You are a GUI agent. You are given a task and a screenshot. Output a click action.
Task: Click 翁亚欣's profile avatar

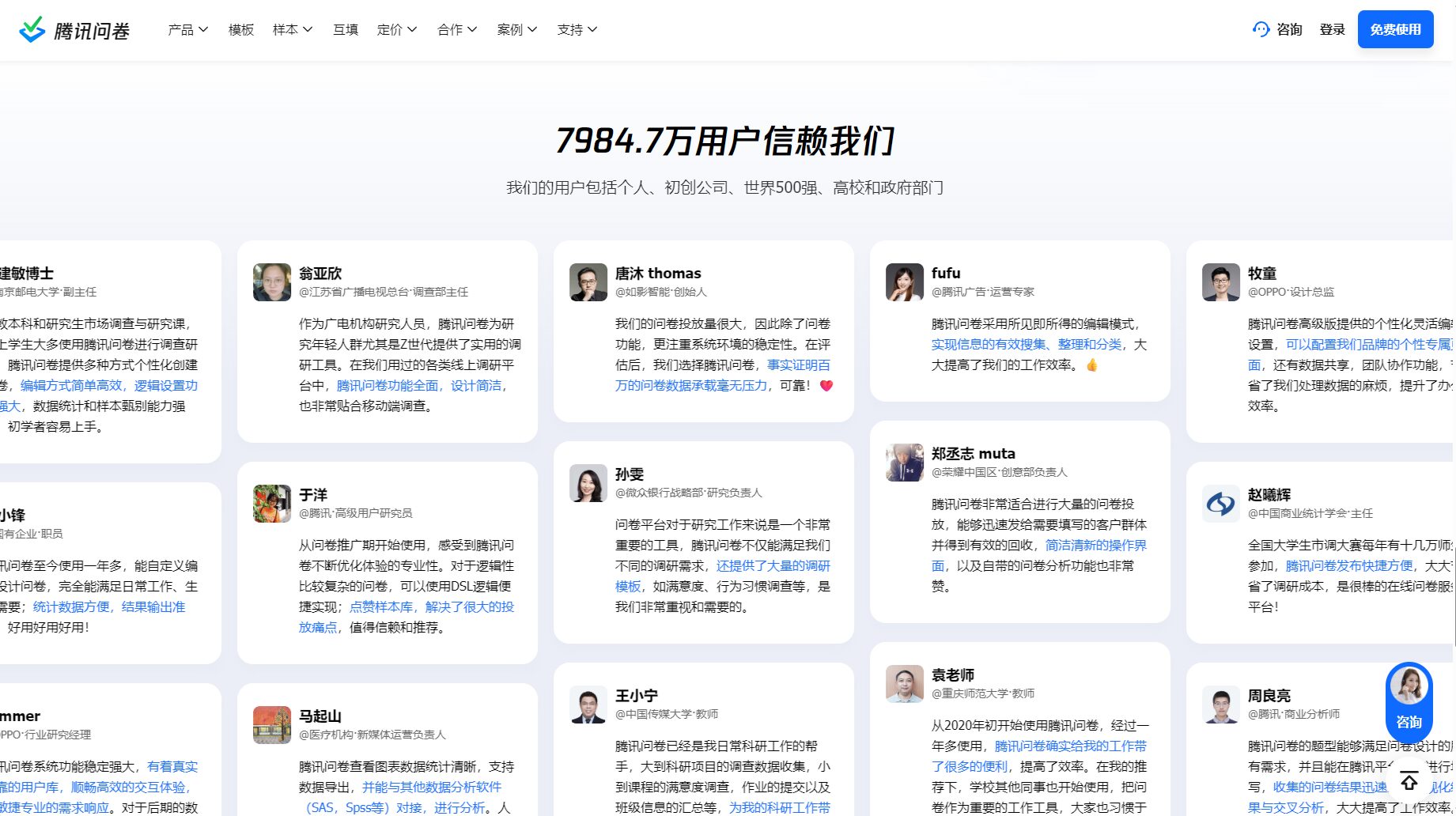coord(272,282)
